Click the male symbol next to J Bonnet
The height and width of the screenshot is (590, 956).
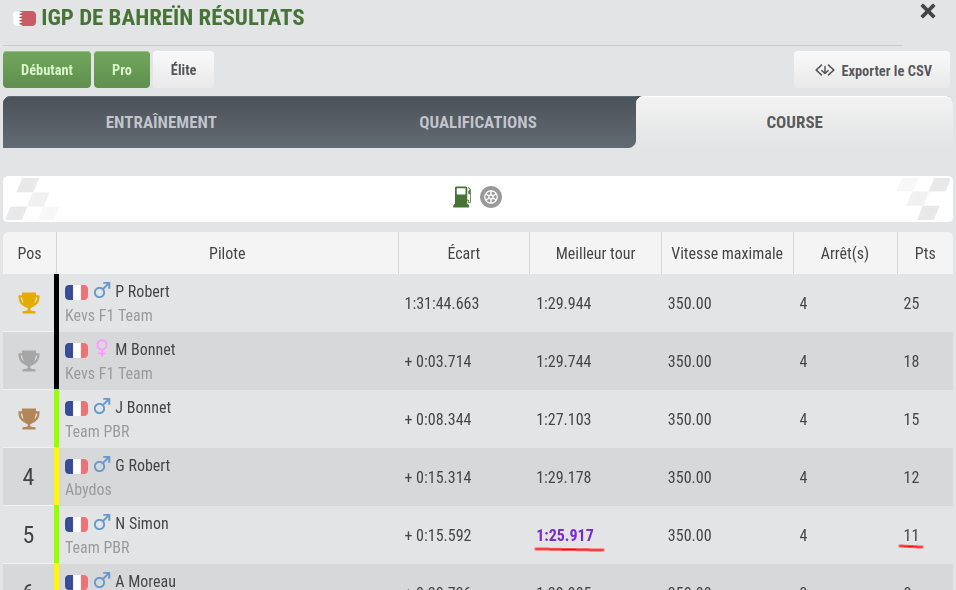pos(102,406)
